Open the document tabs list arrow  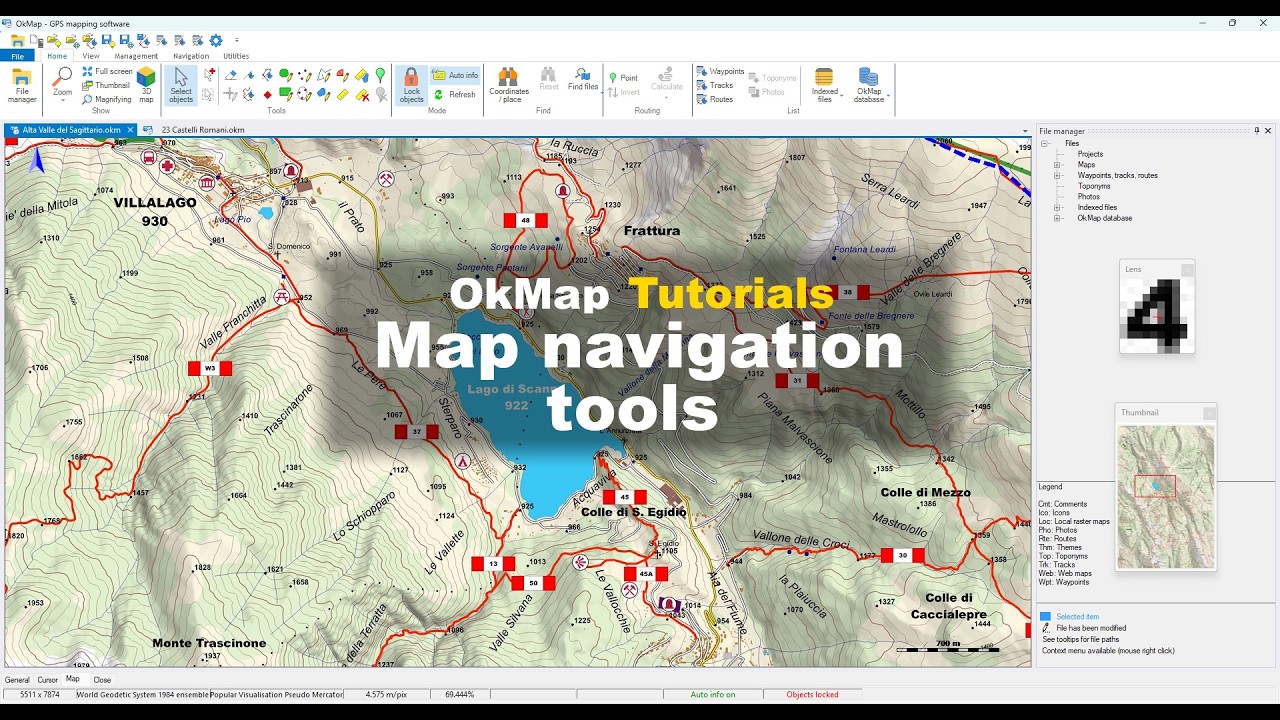(1025, 131)
